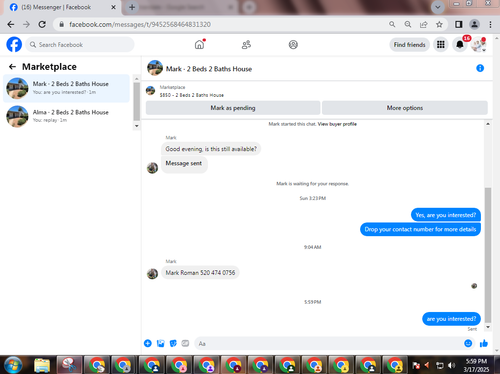Open the tab search dropdown arrow

tap(438, 7)
